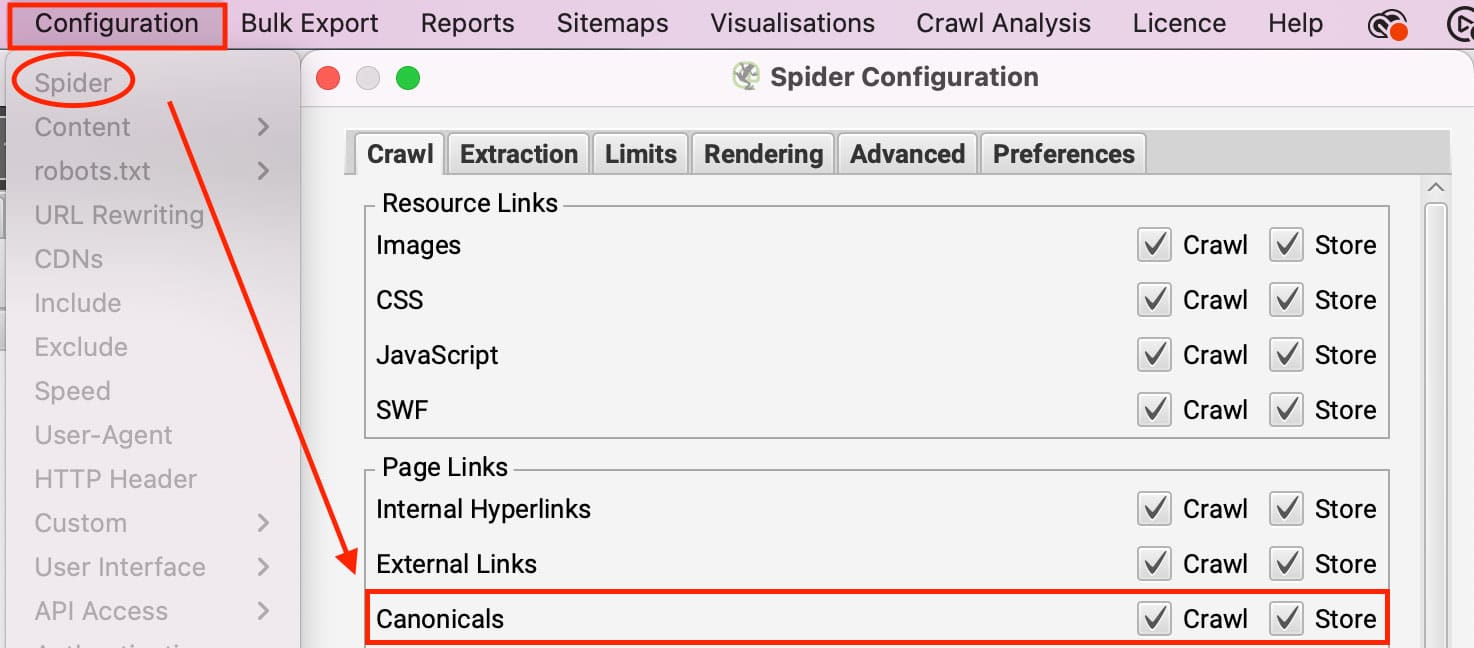Click the green zoom window button
The height and width of the screenshot is (648, 1474).
407,78
